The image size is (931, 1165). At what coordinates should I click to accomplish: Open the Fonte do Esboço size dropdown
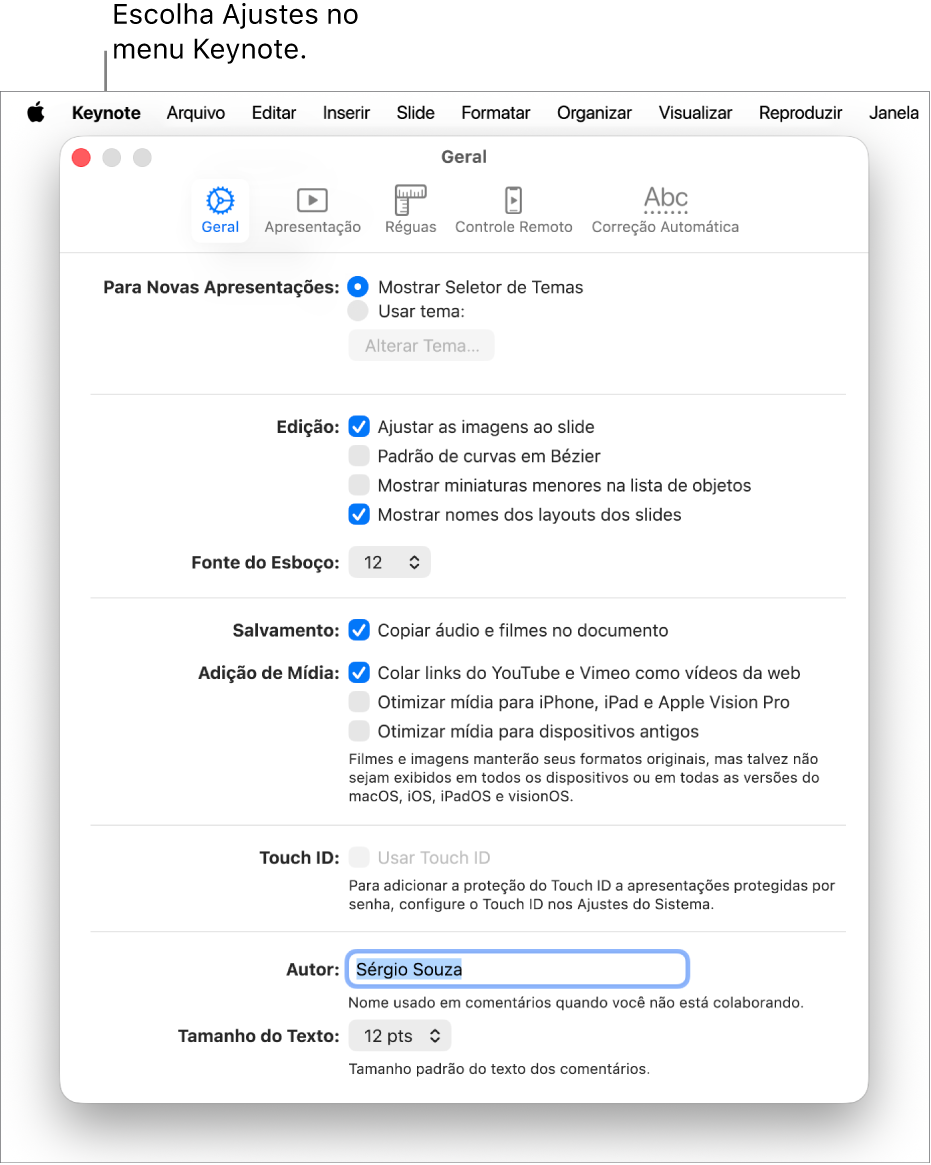389,562
